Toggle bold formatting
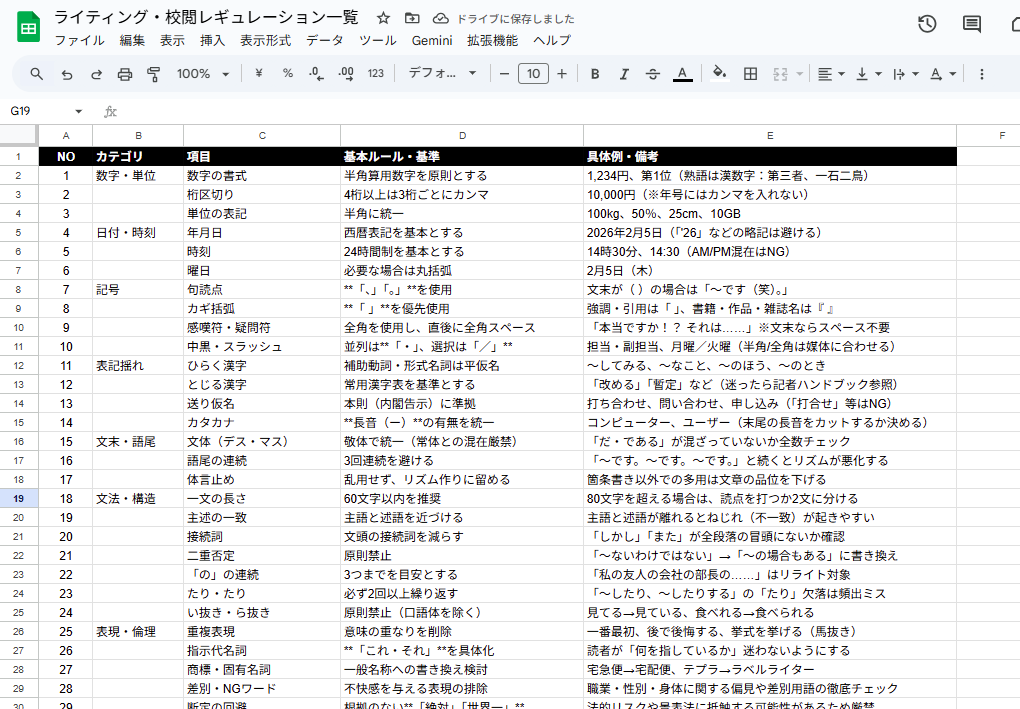The image size is (1020, 709). [x=595, y=73]
